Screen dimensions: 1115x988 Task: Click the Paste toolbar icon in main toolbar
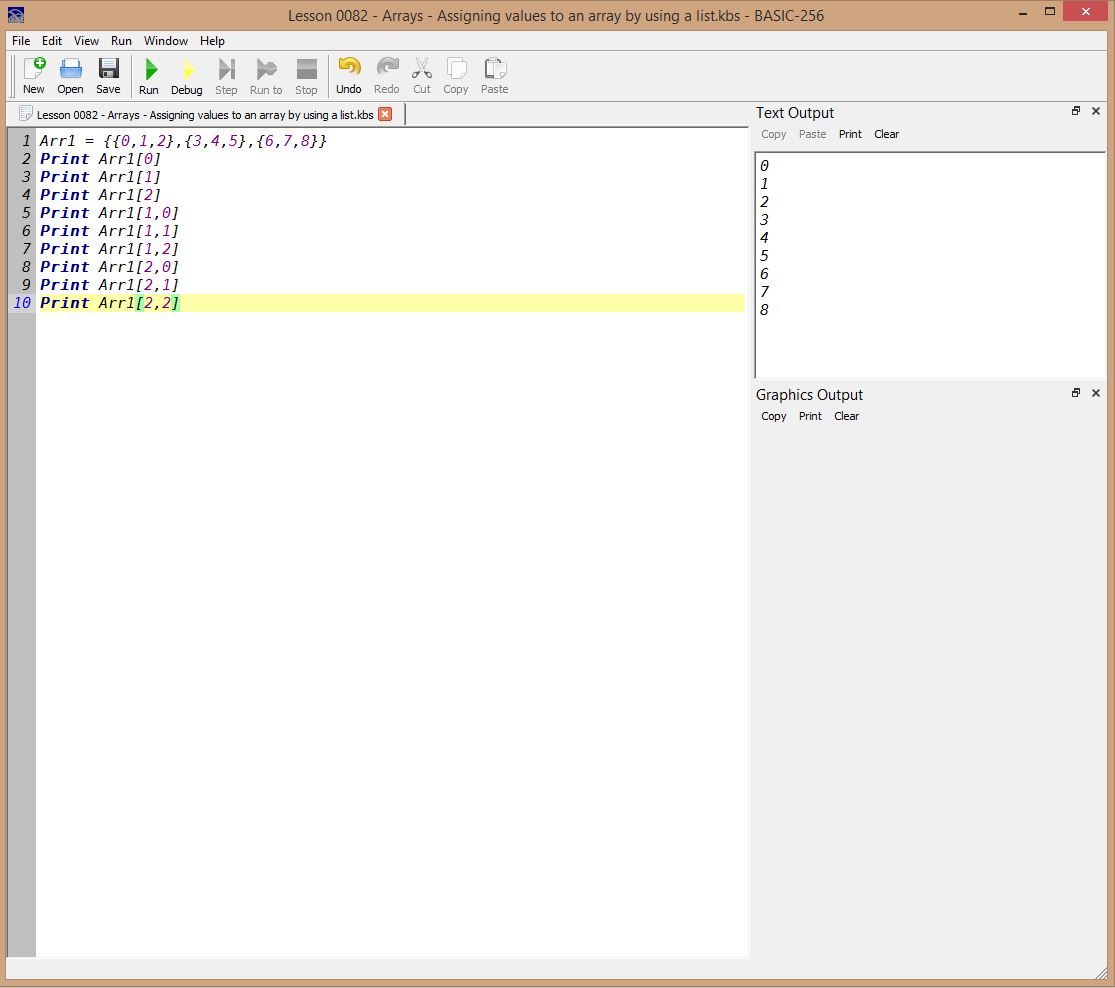(494, 76)
